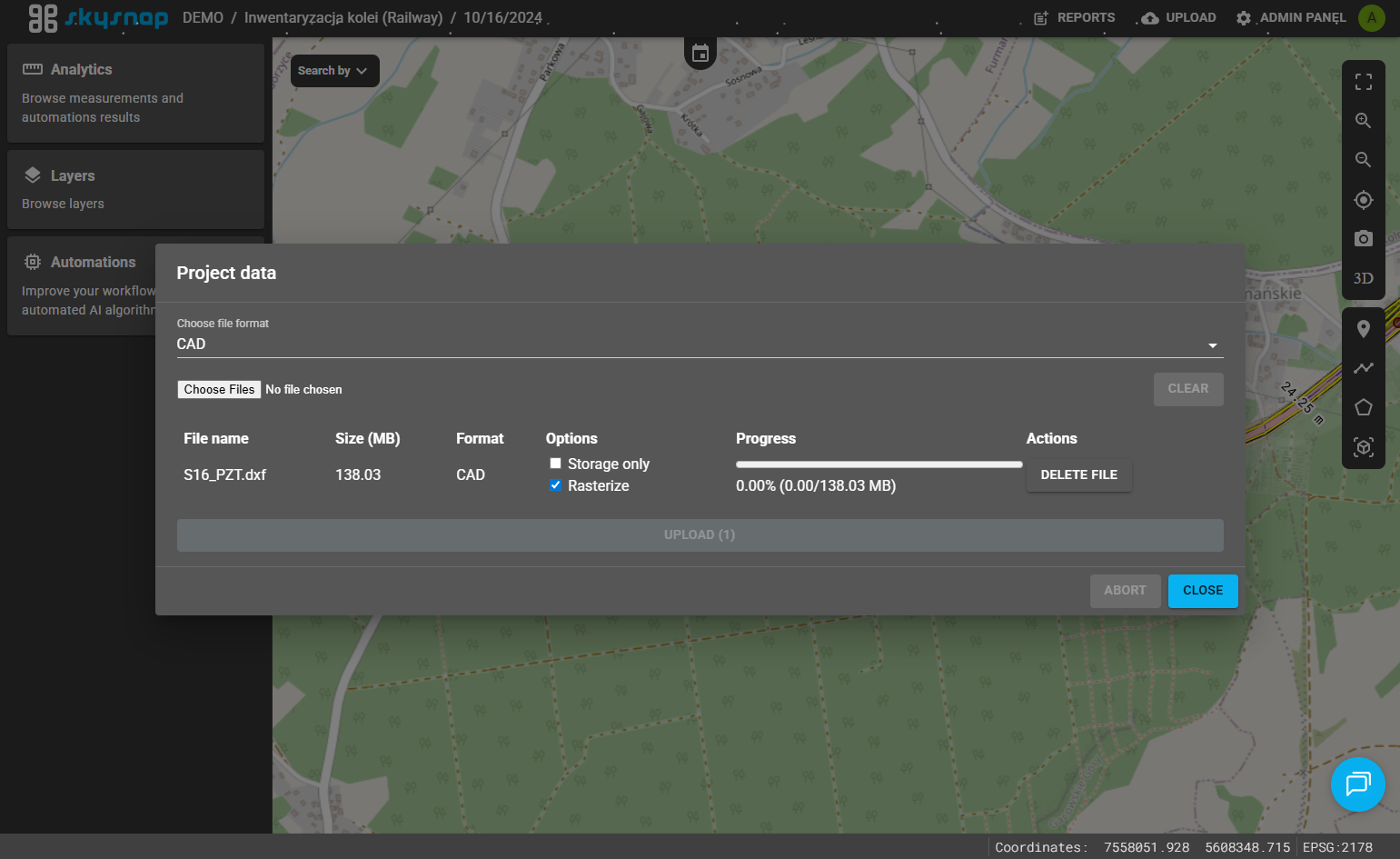1400x859 pixels.
Task: Open the Choose file format dropdown
Action: click(700, 345)
